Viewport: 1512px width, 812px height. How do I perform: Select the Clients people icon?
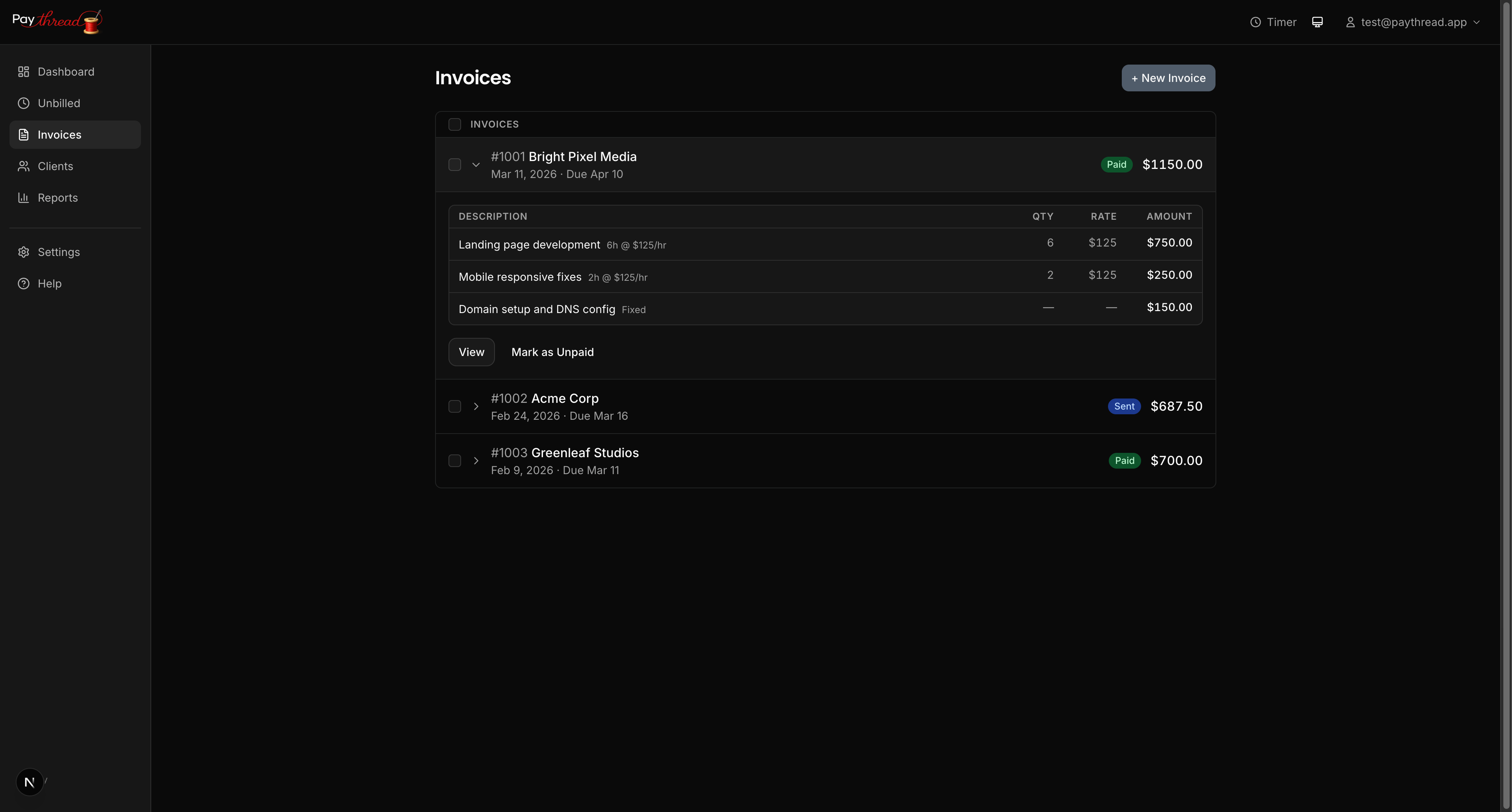[x=24, y=165]
